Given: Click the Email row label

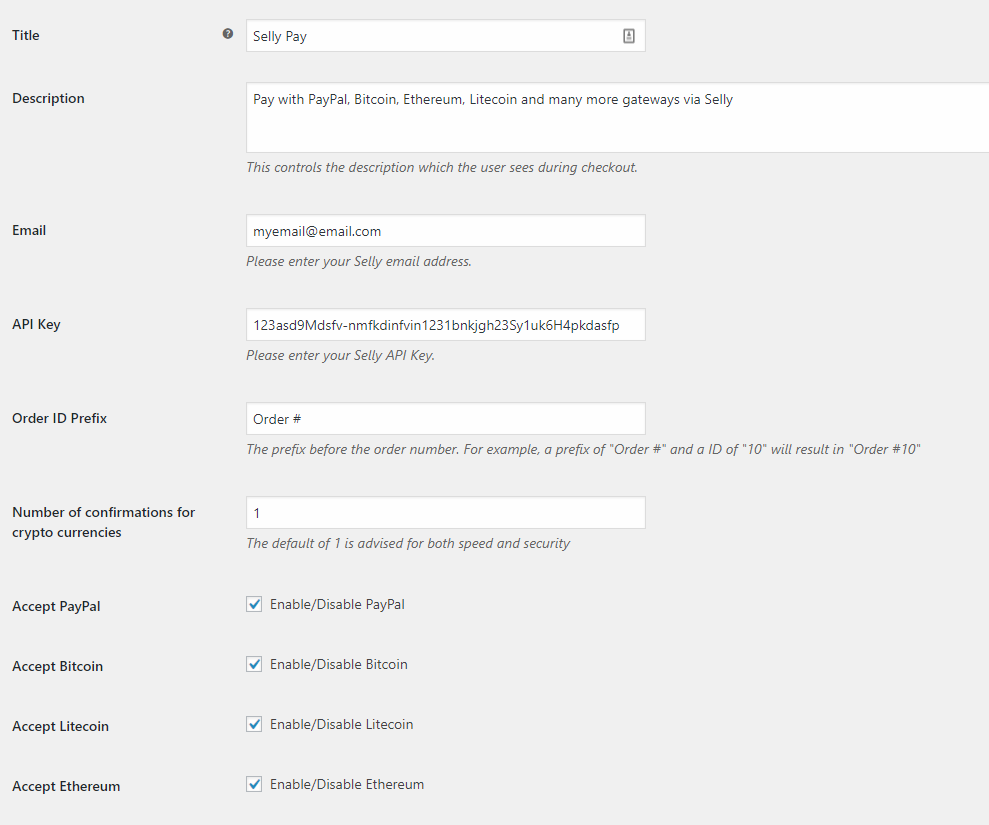Looking at the screenshot, I should tap(29, 231).
